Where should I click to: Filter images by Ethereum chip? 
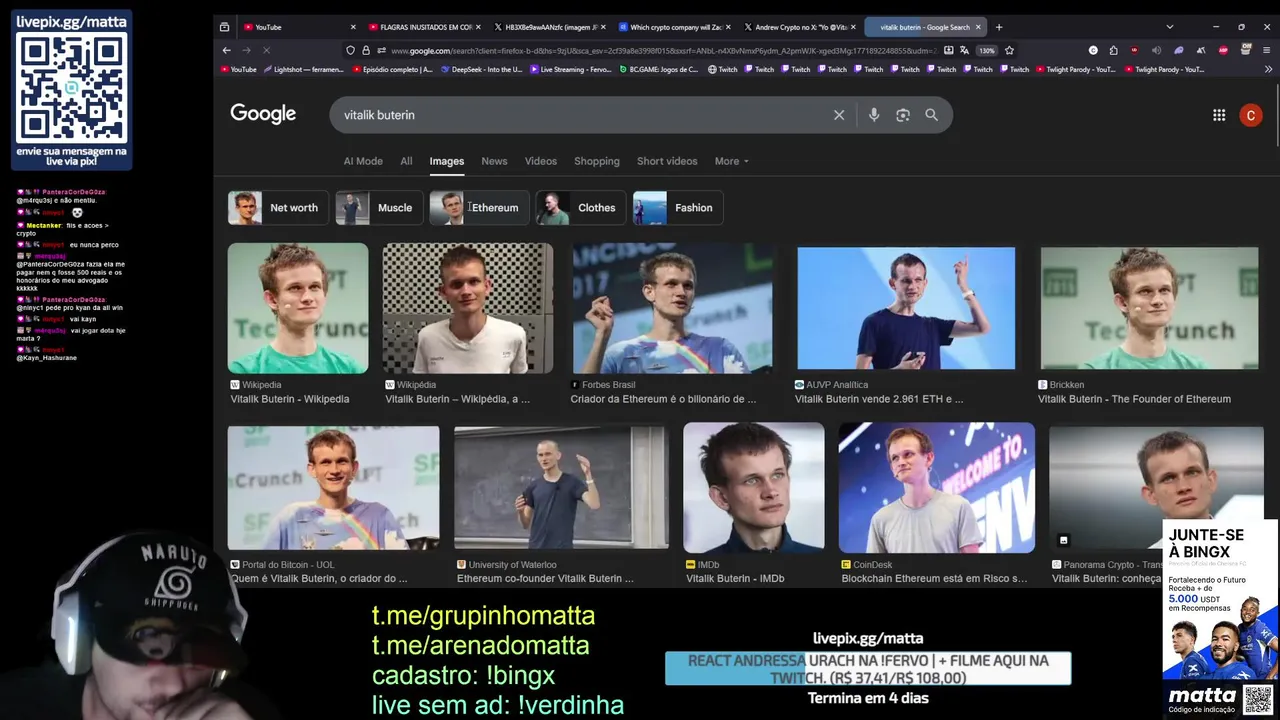(479, 208)
